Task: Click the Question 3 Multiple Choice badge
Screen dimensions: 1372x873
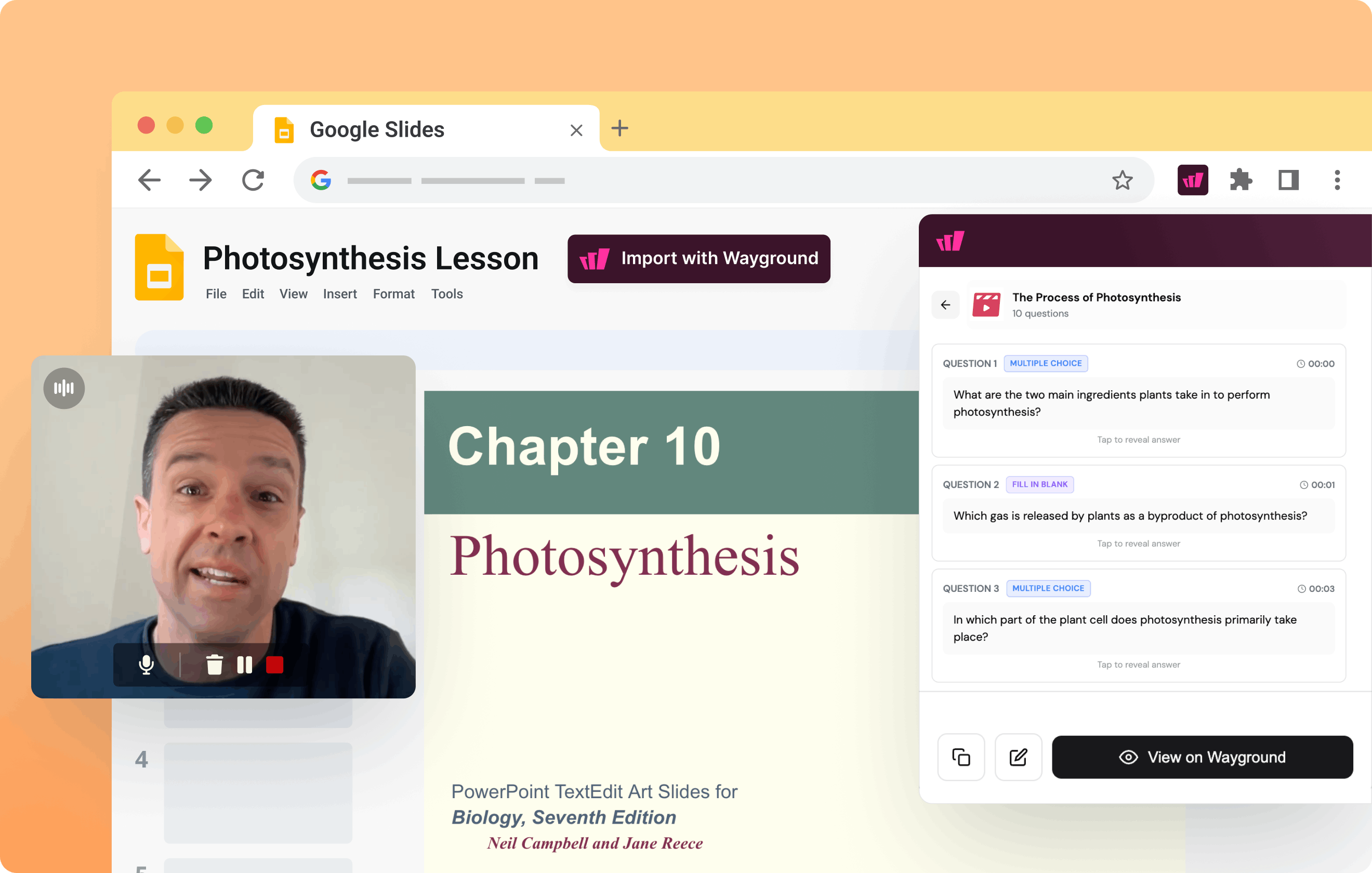Action: pos(1048,589)
